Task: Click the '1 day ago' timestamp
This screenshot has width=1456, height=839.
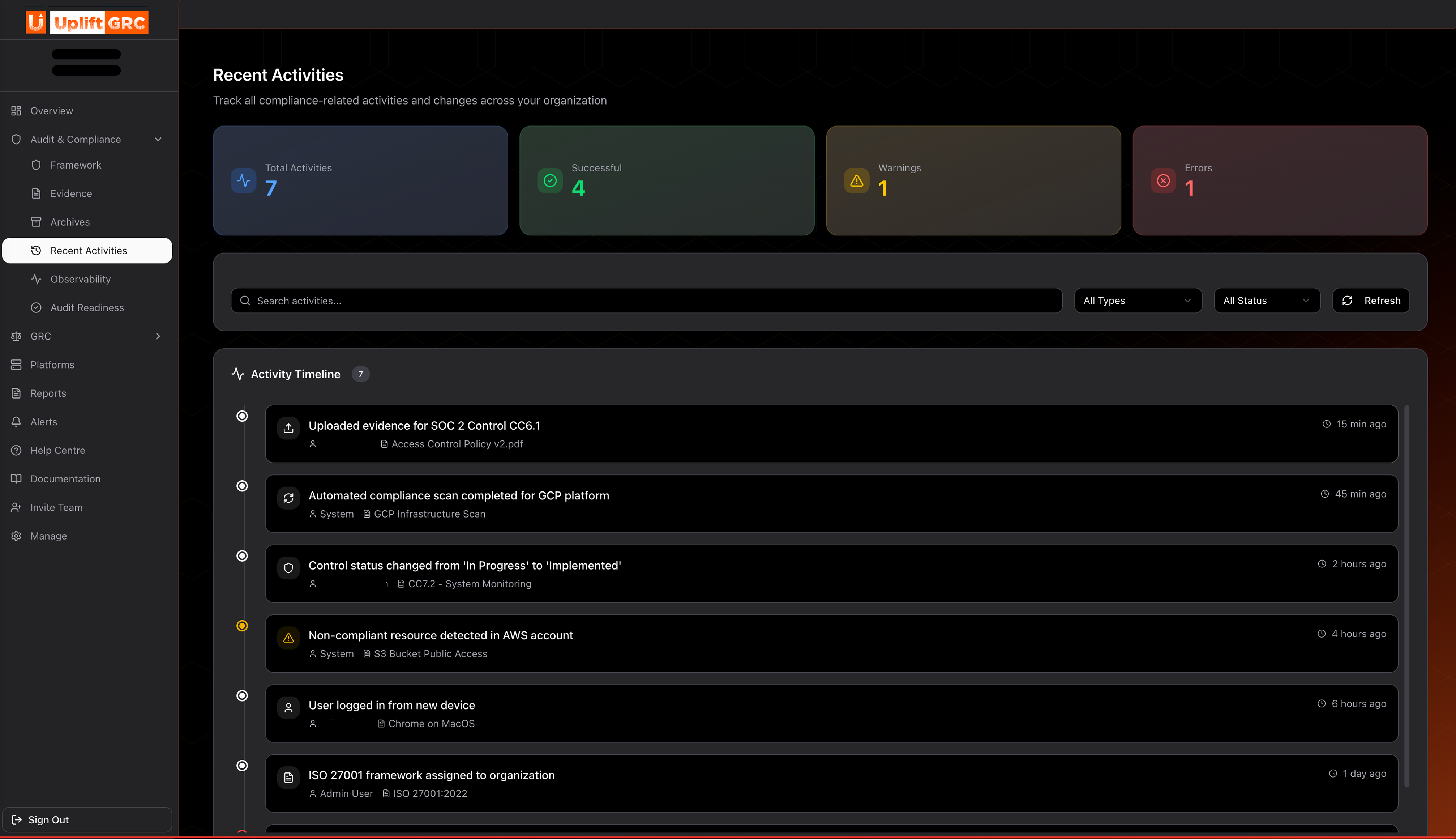Action: [1365, 773]
